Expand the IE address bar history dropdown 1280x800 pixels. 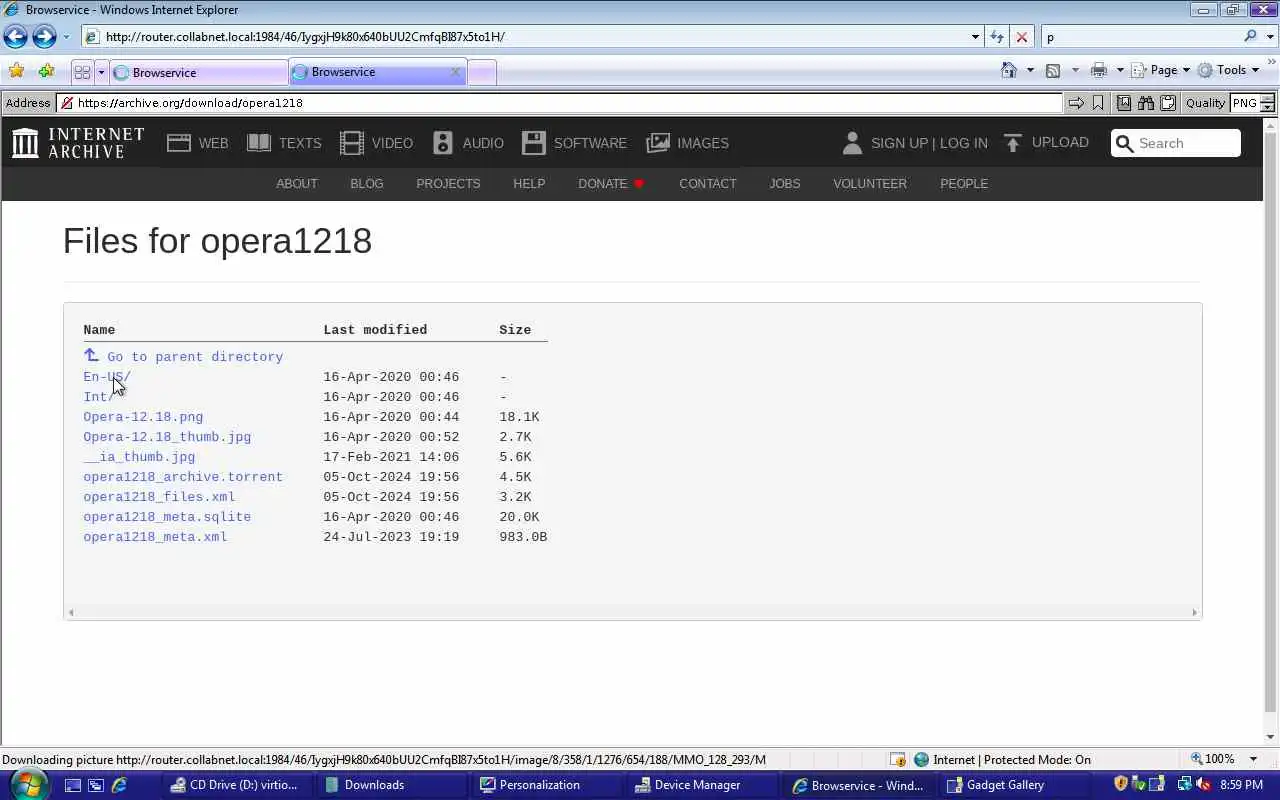(975, 37)
